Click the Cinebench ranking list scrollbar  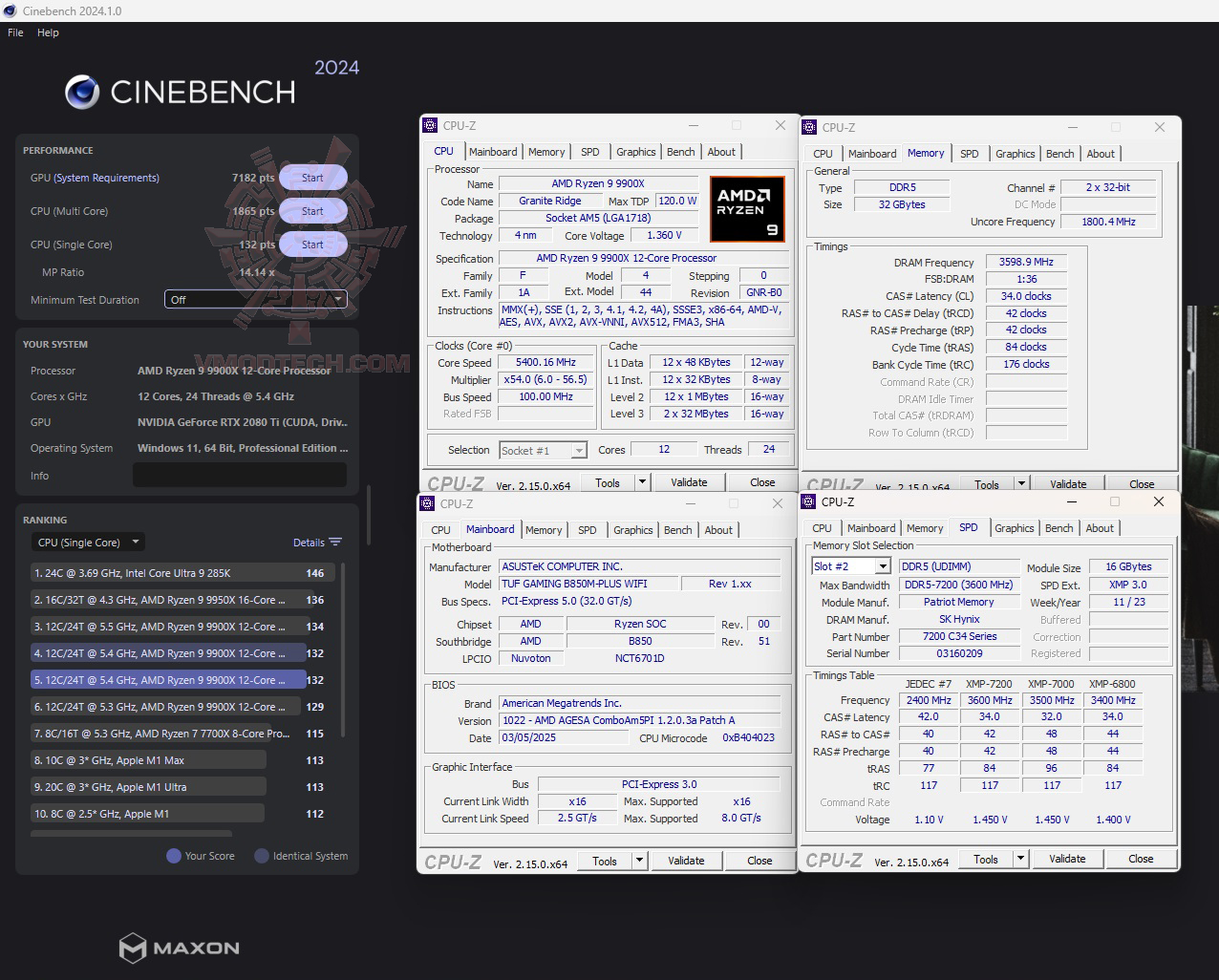point(342,650)
